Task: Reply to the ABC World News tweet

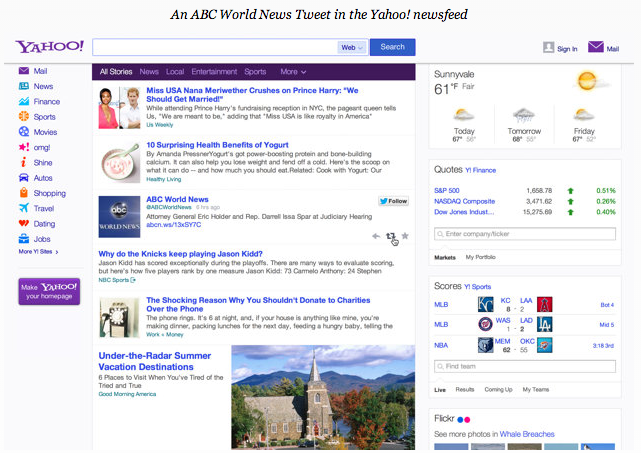Action: click(376, 236)
